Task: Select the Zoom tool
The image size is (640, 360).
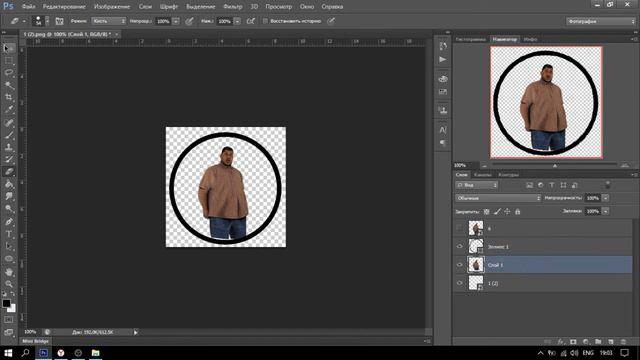Action: [9, 284]
